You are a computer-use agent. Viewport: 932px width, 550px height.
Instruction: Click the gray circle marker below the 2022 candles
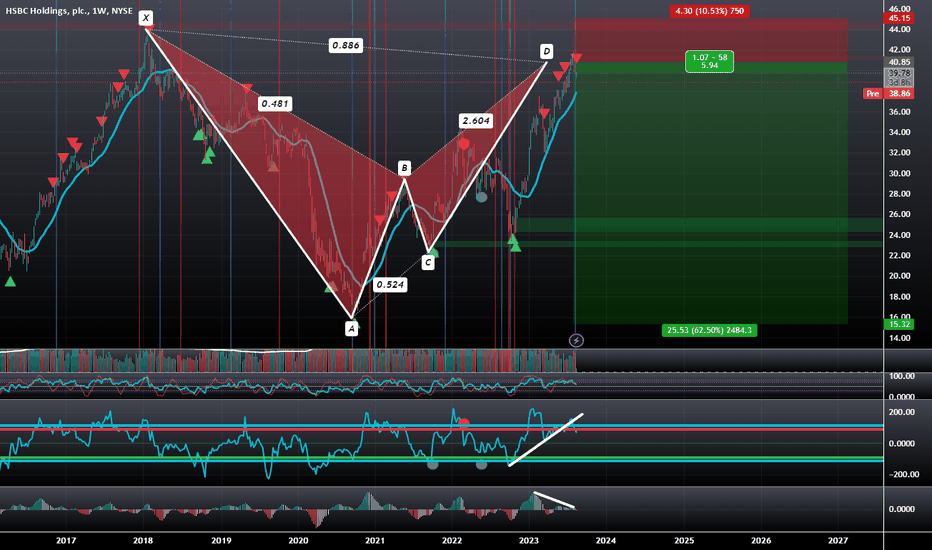[481, 196]
